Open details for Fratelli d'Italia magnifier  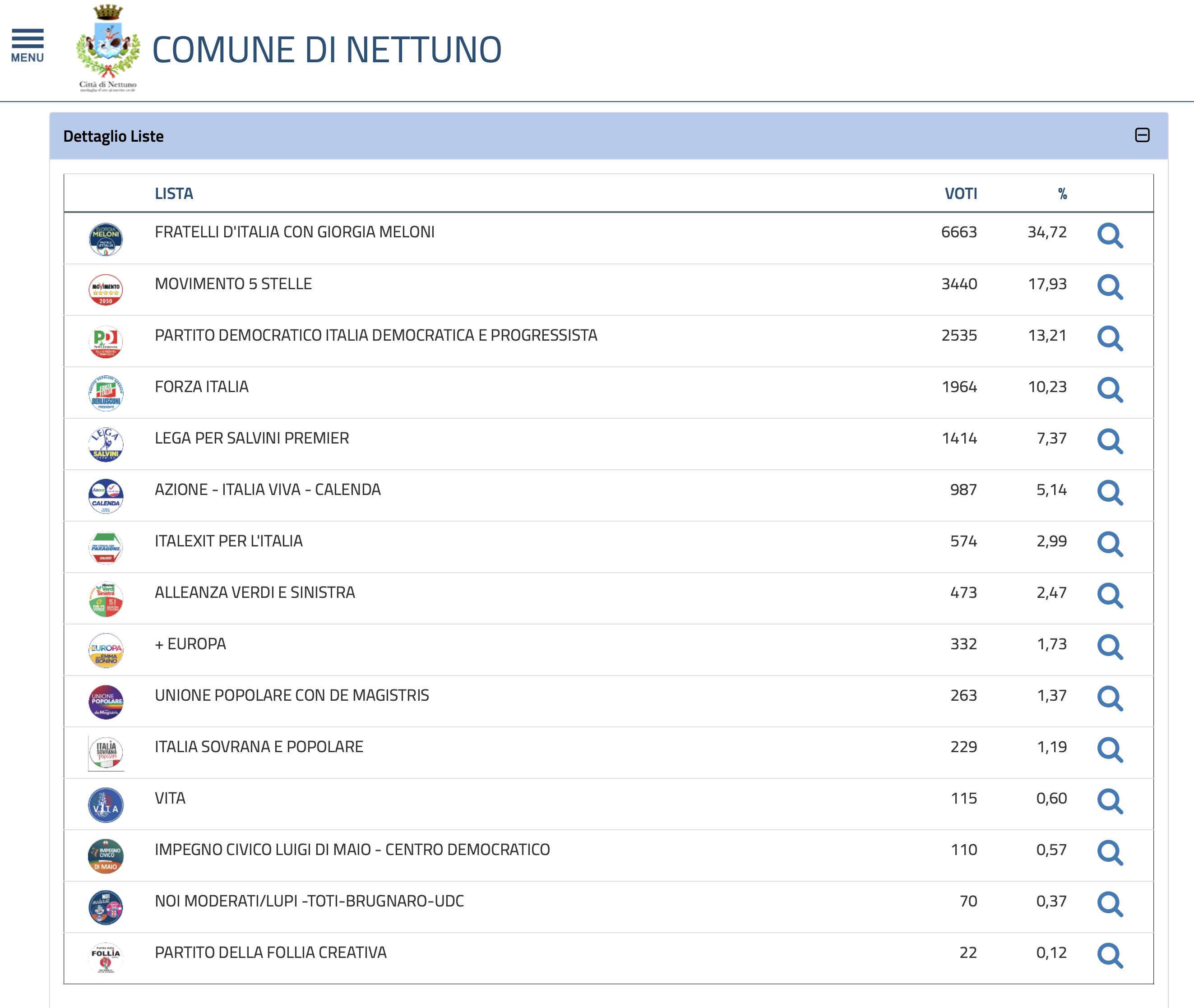coord(1110,236)
